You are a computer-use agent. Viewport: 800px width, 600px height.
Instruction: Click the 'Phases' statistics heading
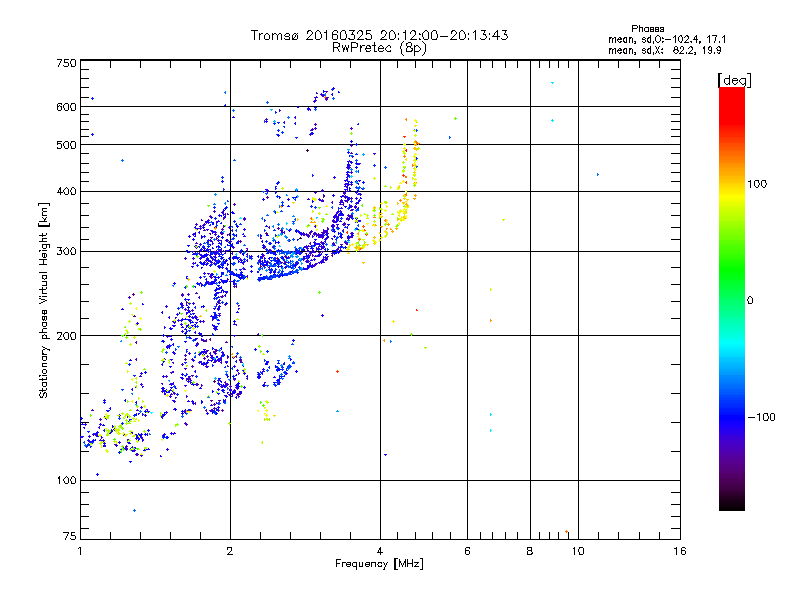coord(647,29)
